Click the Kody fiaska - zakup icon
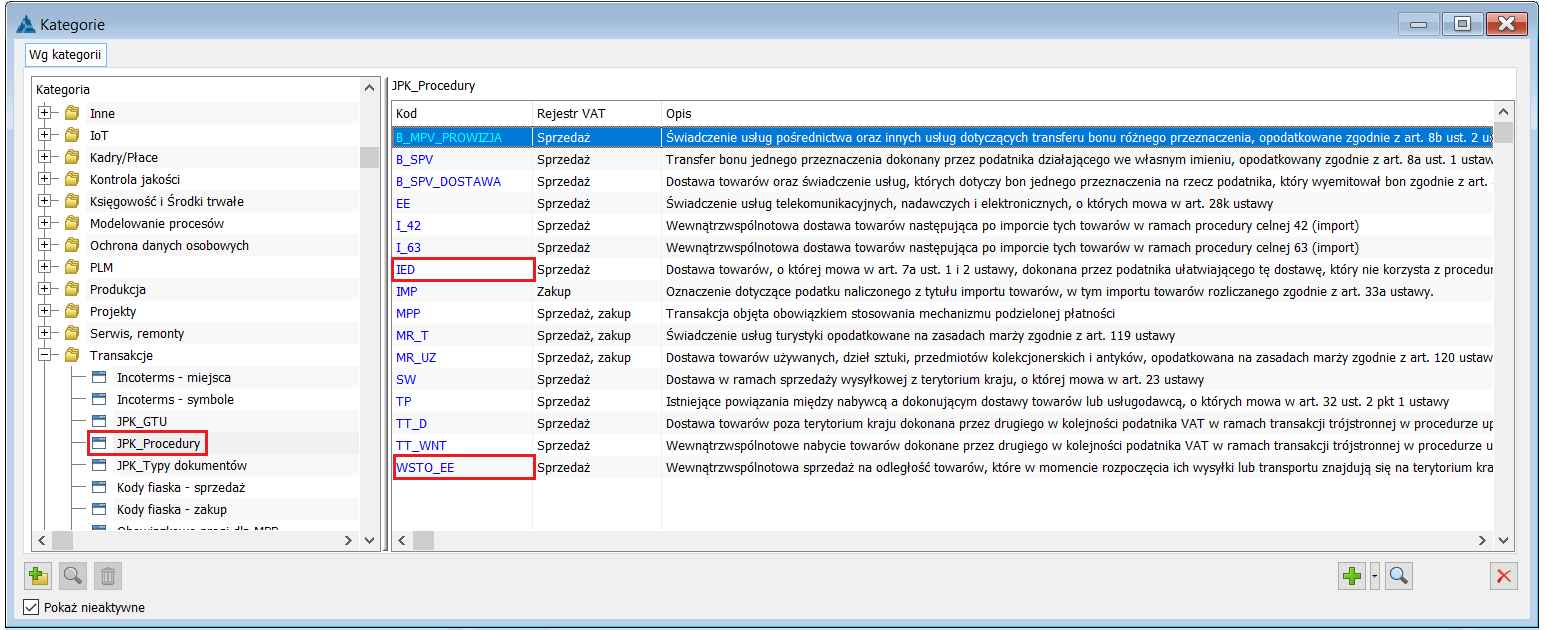 tap(99, 509)
